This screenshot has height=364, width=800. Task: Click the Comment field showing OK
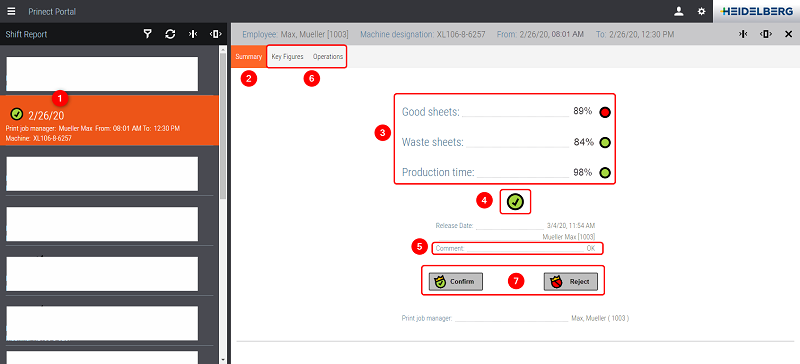516,248
